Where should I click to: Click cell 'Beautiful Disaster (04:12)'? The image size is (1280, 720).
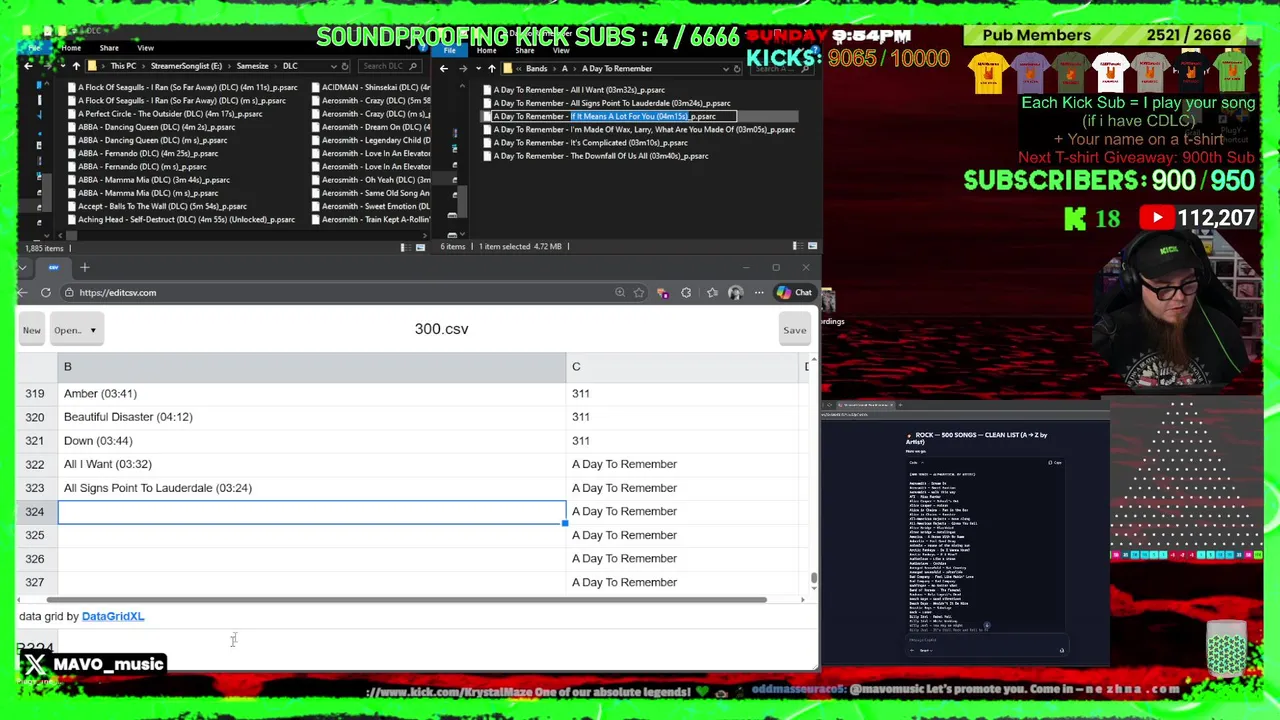tap(312, 417)
